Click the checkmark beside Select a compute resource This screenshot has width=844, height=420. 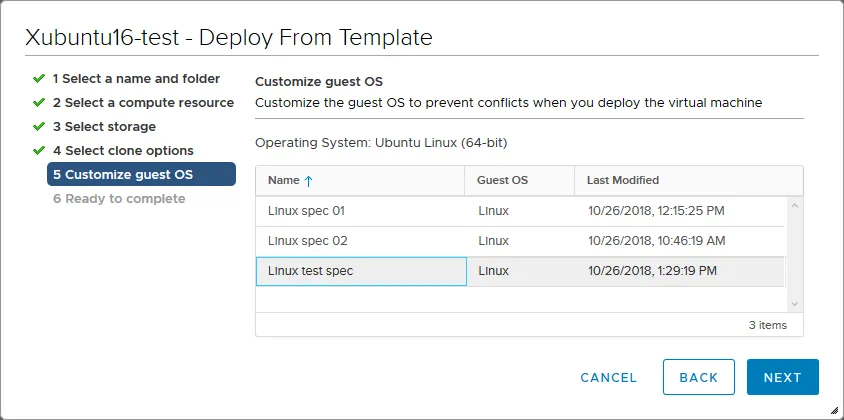pos(39,103)
